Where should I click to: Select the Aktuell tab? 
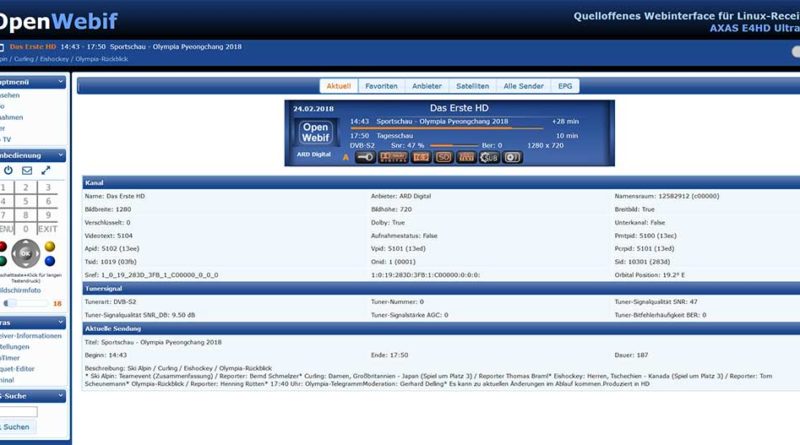[339, 86]
